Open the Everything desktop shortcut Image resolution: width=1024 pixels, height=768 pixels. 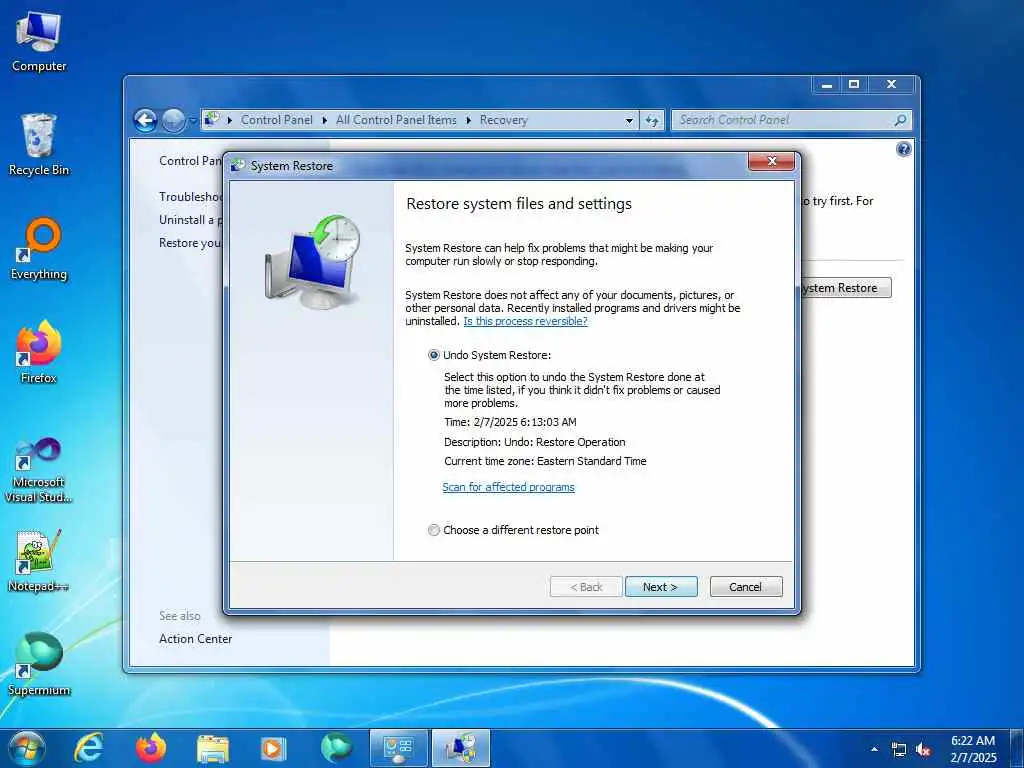tap(39, 249)
